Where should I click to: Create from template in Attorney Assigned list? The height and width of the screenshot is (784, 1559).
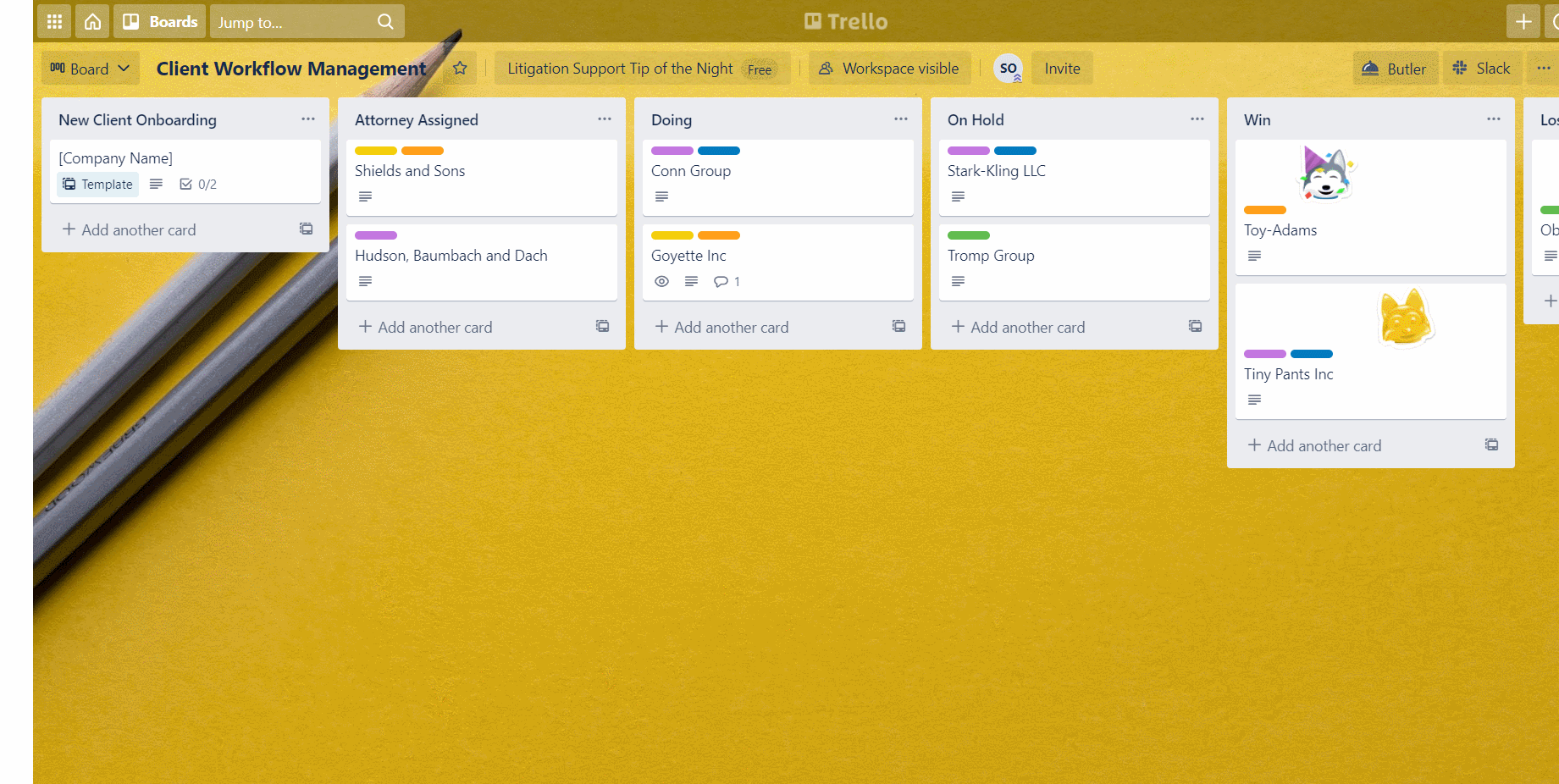tap(603, 327)
